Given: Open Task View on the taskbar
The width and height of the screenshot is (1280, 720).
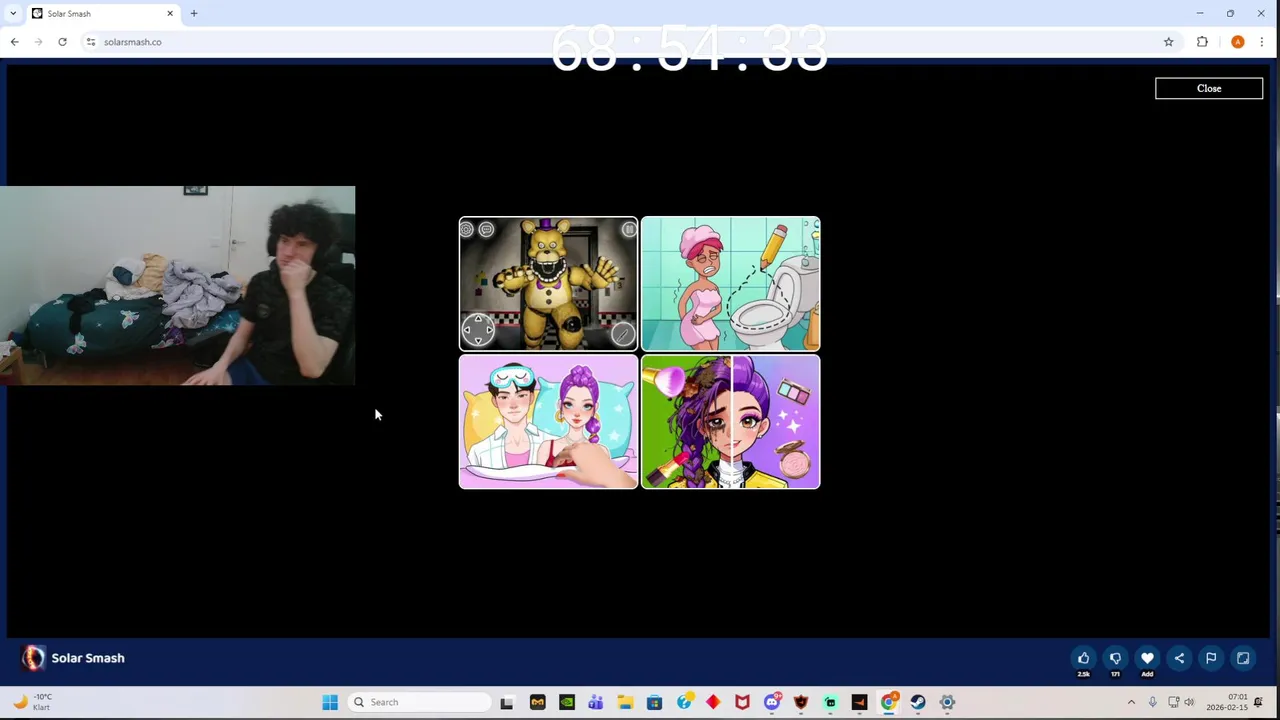Looking at the screenshot, I should pos(507,702).
